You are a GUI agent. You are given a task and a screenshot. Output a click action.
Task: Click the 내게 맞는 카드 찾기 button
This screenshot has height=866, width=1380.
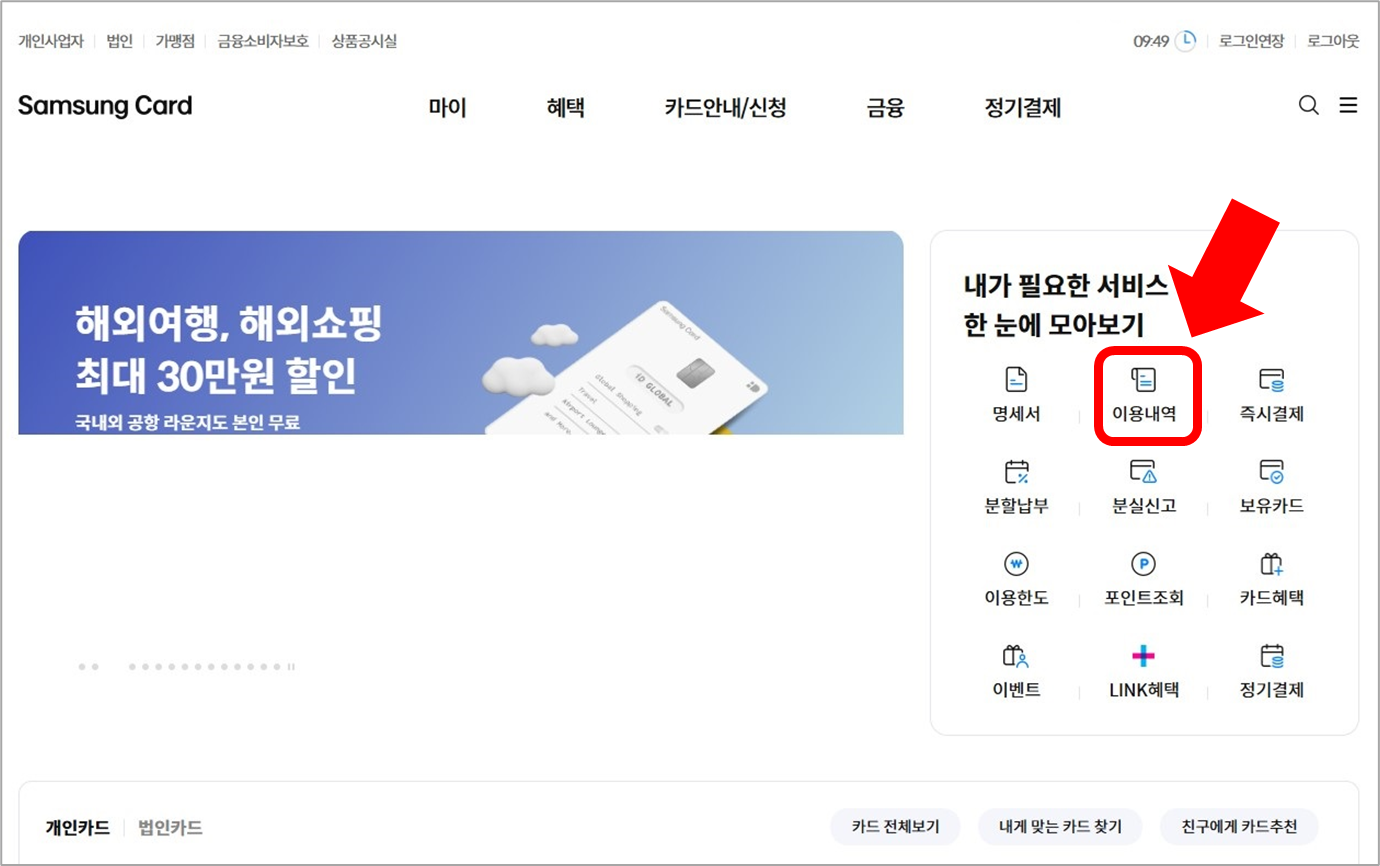(x=1060, y=827)
